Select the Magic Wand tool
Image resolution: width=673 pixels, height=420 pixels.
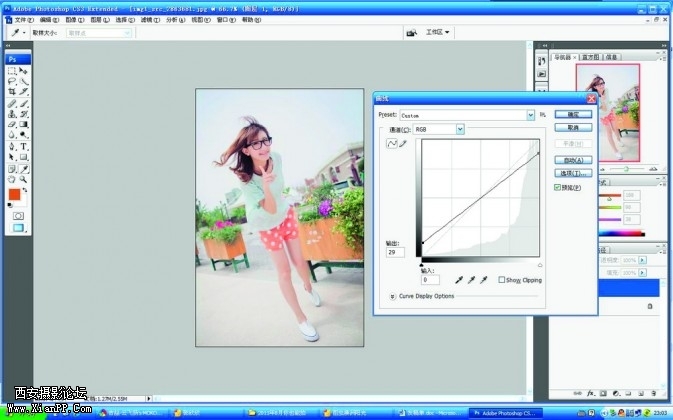[x=24, y=81]
